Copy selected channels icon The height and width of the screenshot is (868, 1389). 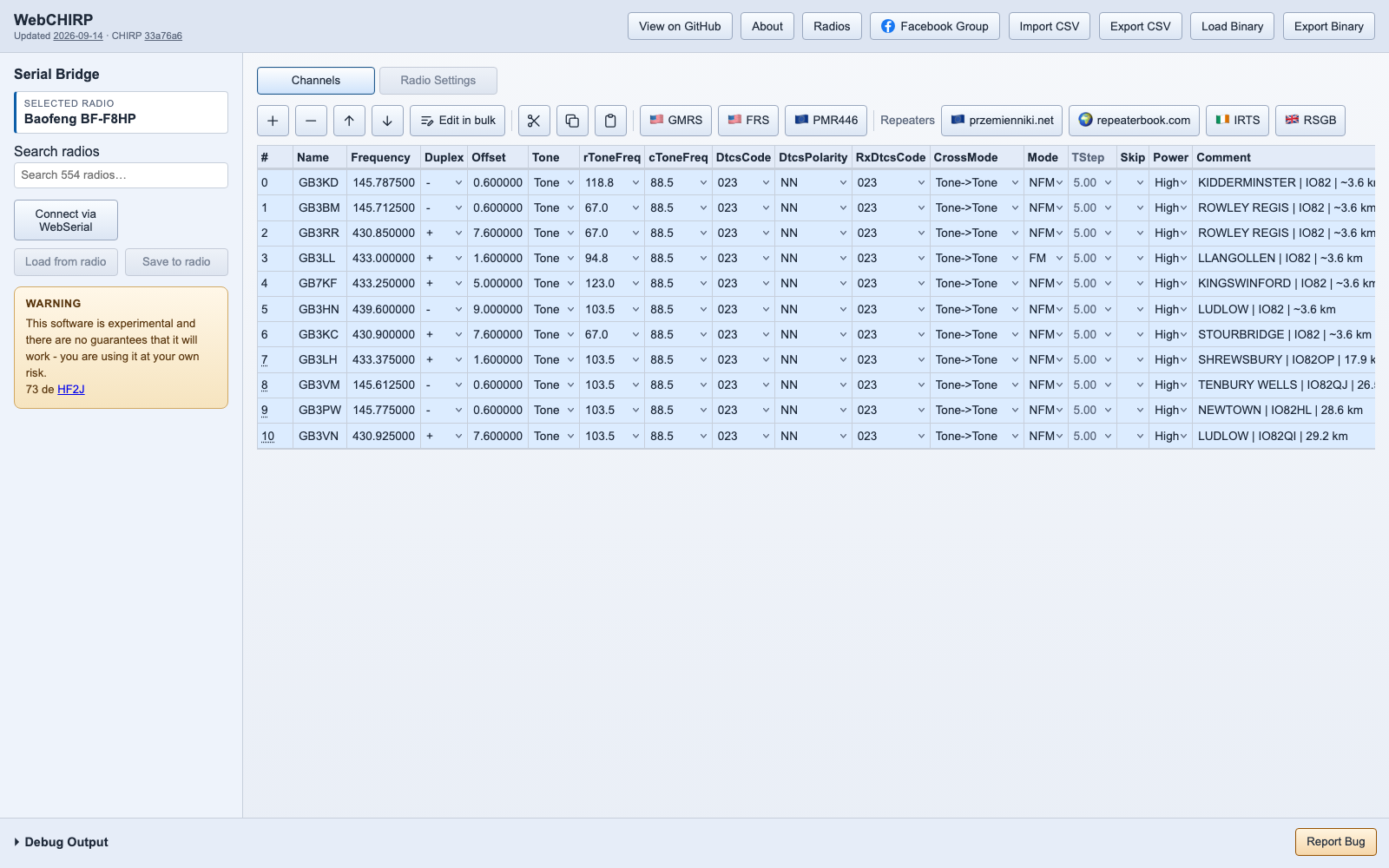(572, 121)
